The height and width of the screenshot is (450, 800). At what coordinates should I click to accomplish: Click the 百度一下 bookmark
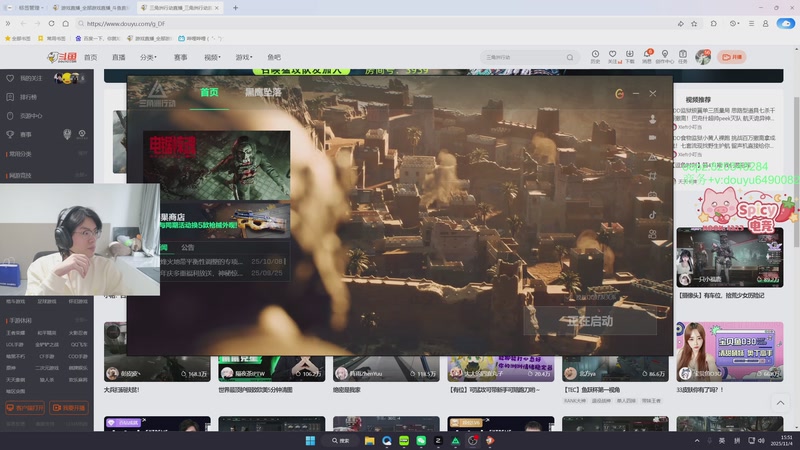97,38
